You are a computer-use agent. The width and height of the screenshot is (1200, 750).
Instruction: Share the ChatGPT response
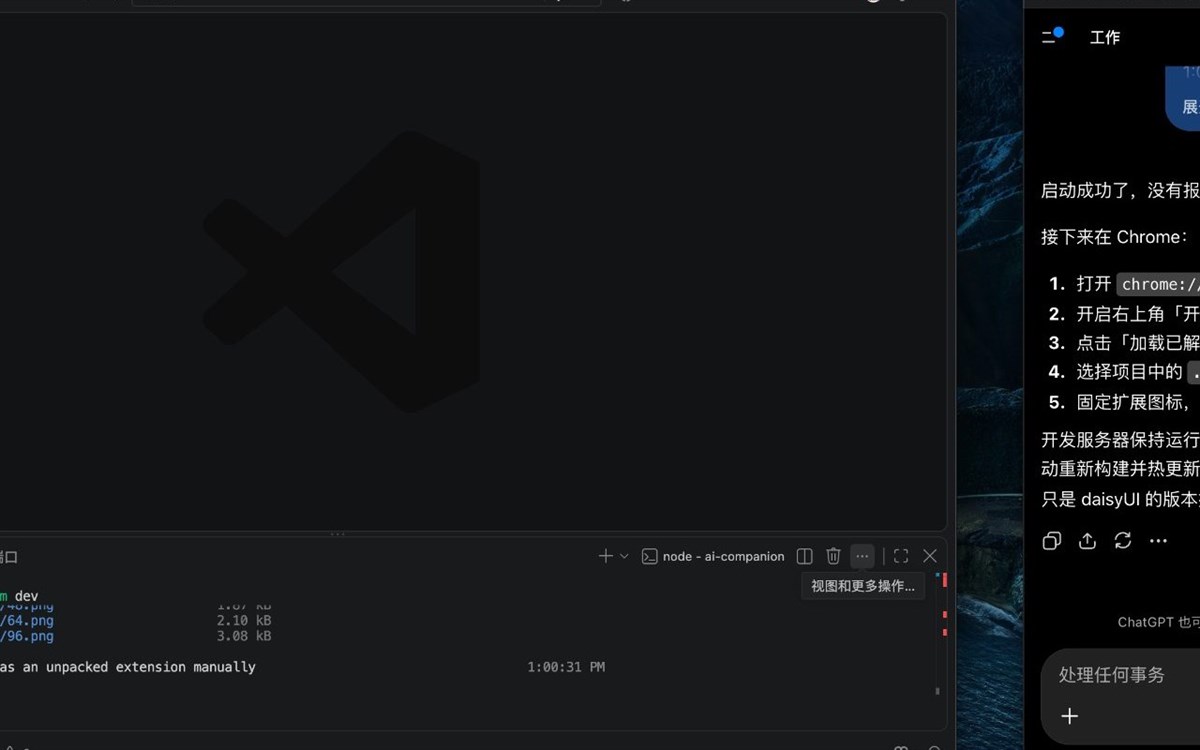[1087, 541]
